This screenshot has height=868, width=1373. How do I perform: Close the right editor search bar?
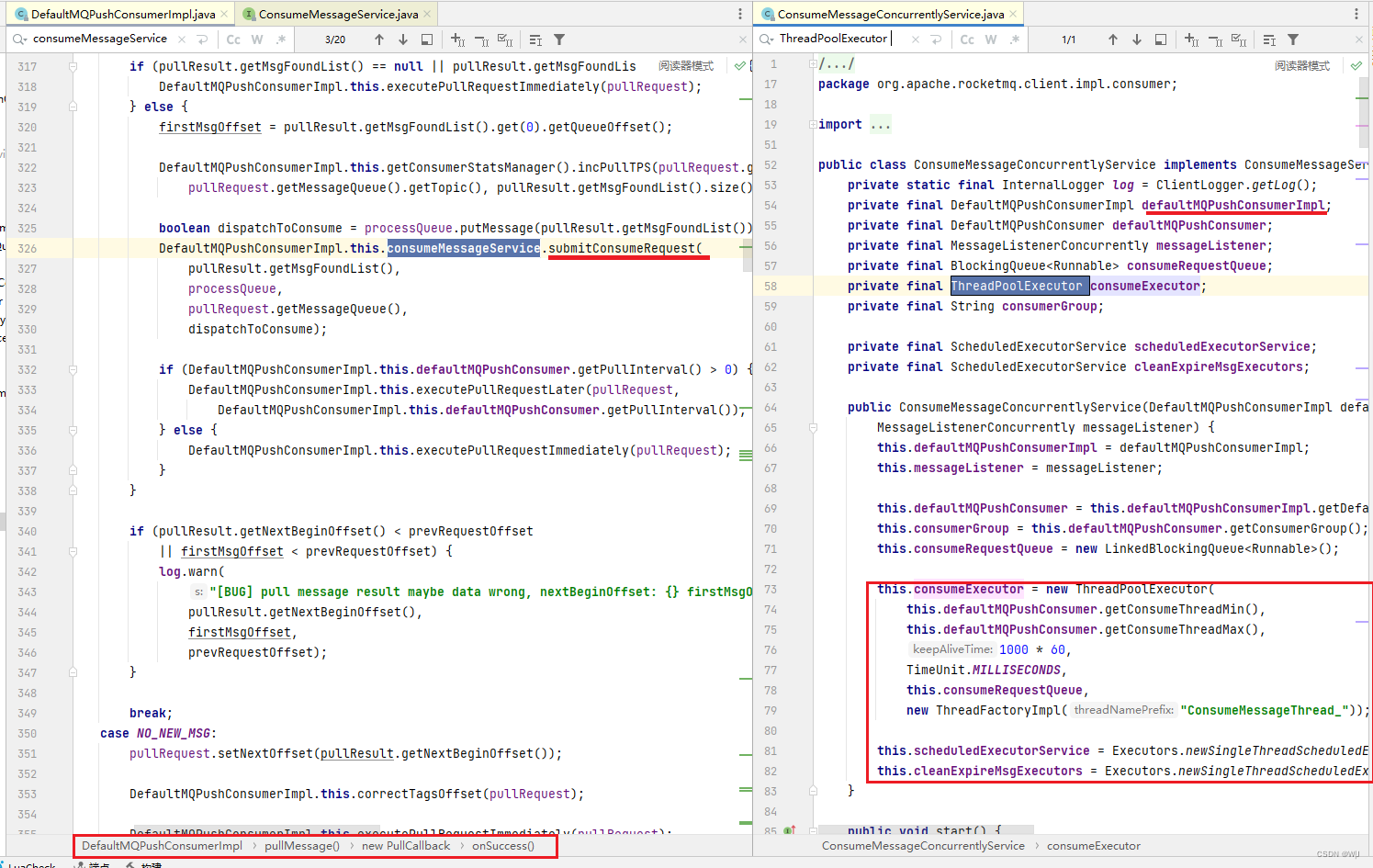[x=1359, y=39]
